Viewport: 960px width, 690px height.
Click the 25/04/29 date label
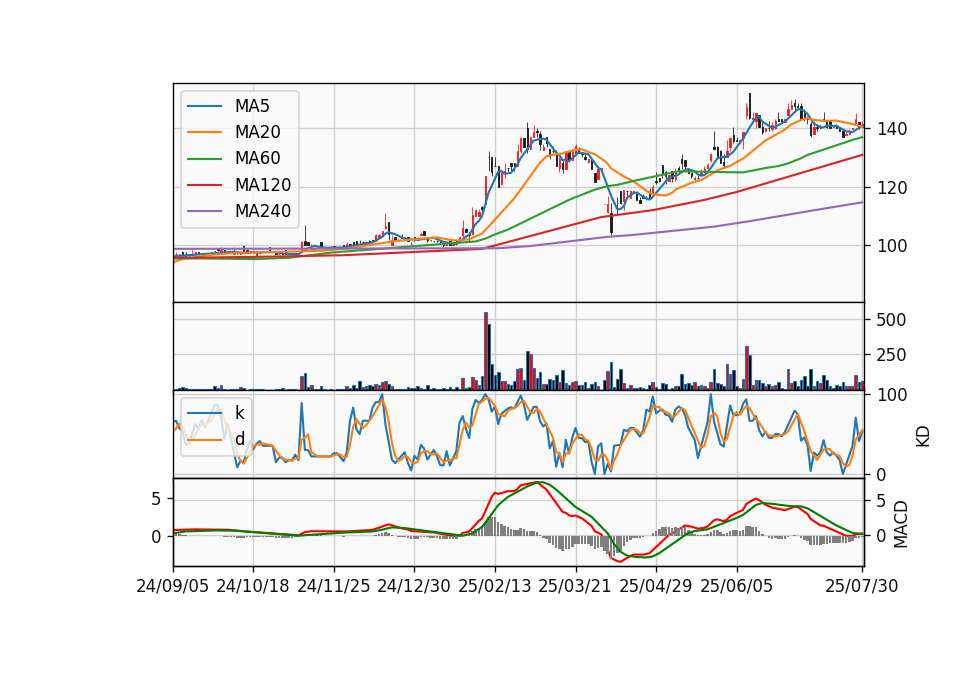click(656, 586)
